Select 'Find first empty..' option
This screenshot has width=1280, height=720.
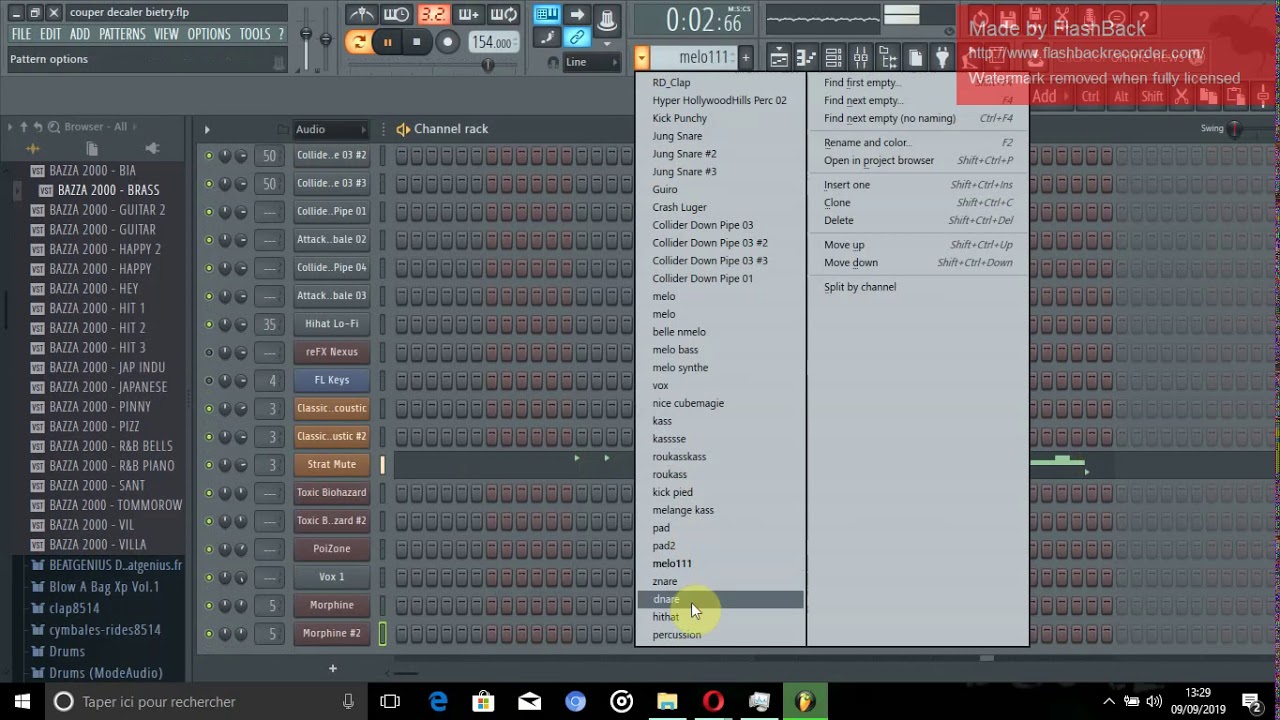[918, 83]
